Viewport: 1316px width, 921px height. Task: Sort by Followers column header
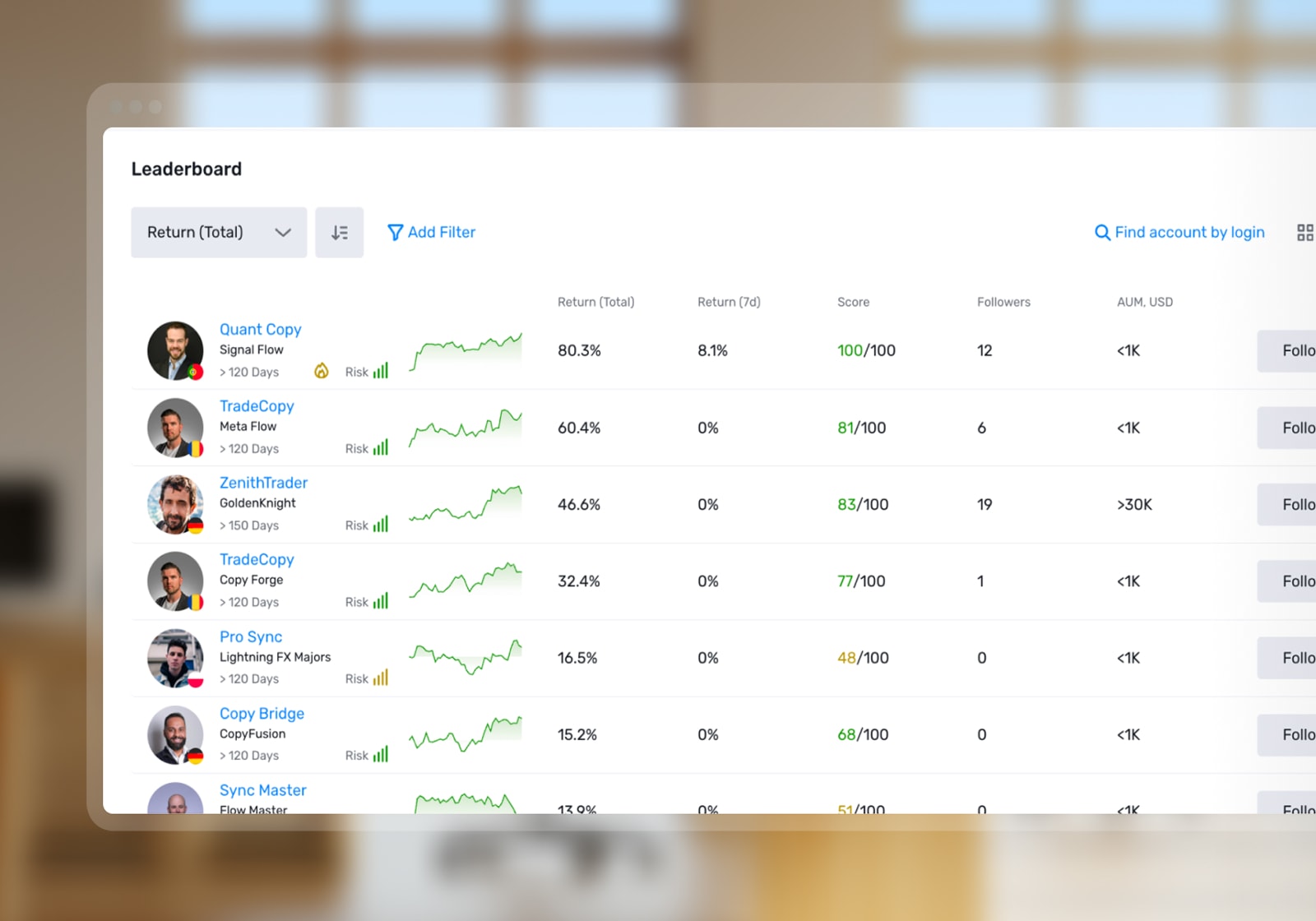coord(1003,302)
